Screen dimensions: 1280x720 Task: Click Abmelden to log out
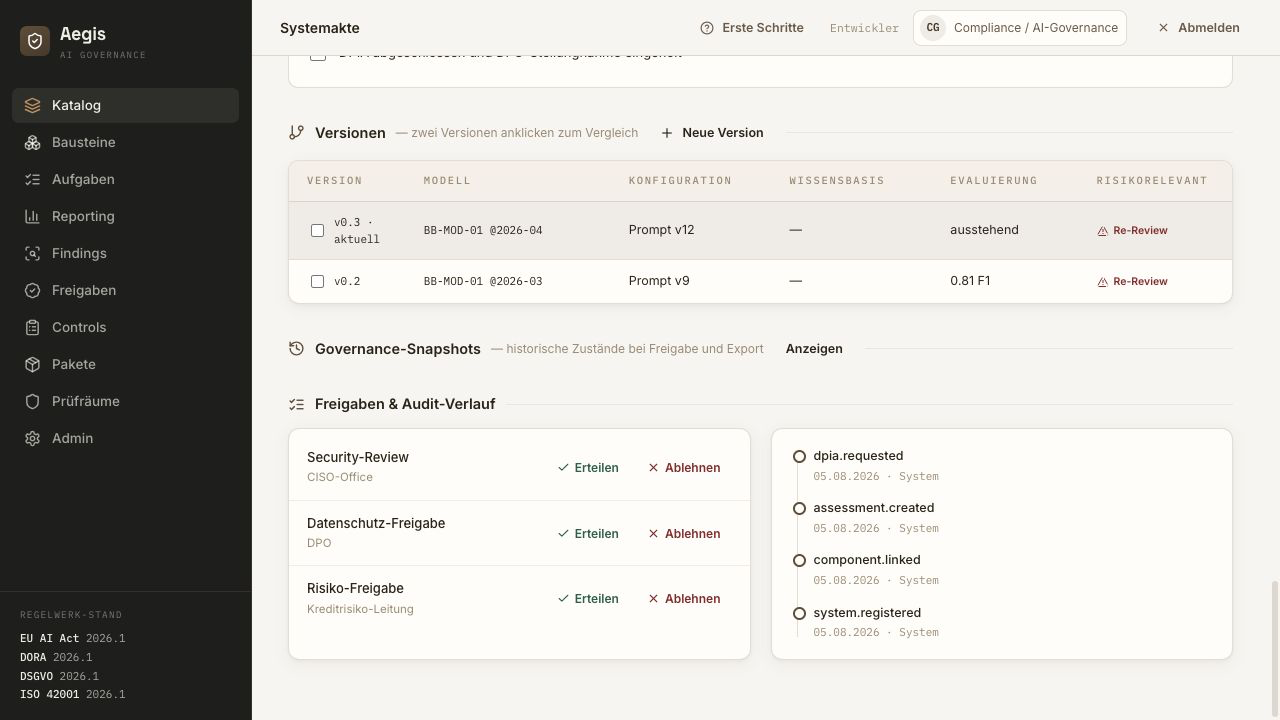[x=1198, y=28]
